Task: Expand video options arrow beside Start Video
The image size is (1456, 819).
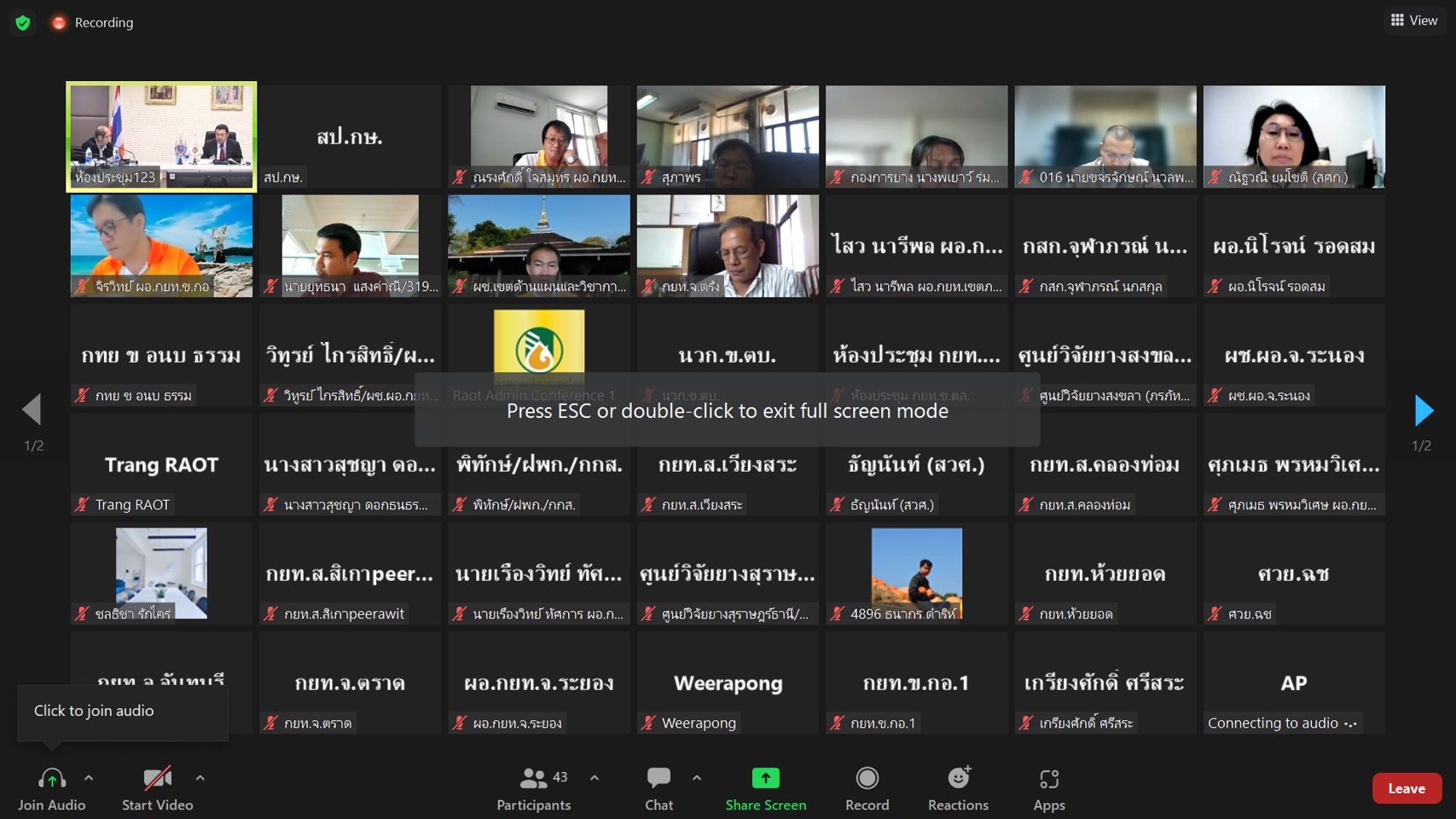Action: click(x=200, y=778)
